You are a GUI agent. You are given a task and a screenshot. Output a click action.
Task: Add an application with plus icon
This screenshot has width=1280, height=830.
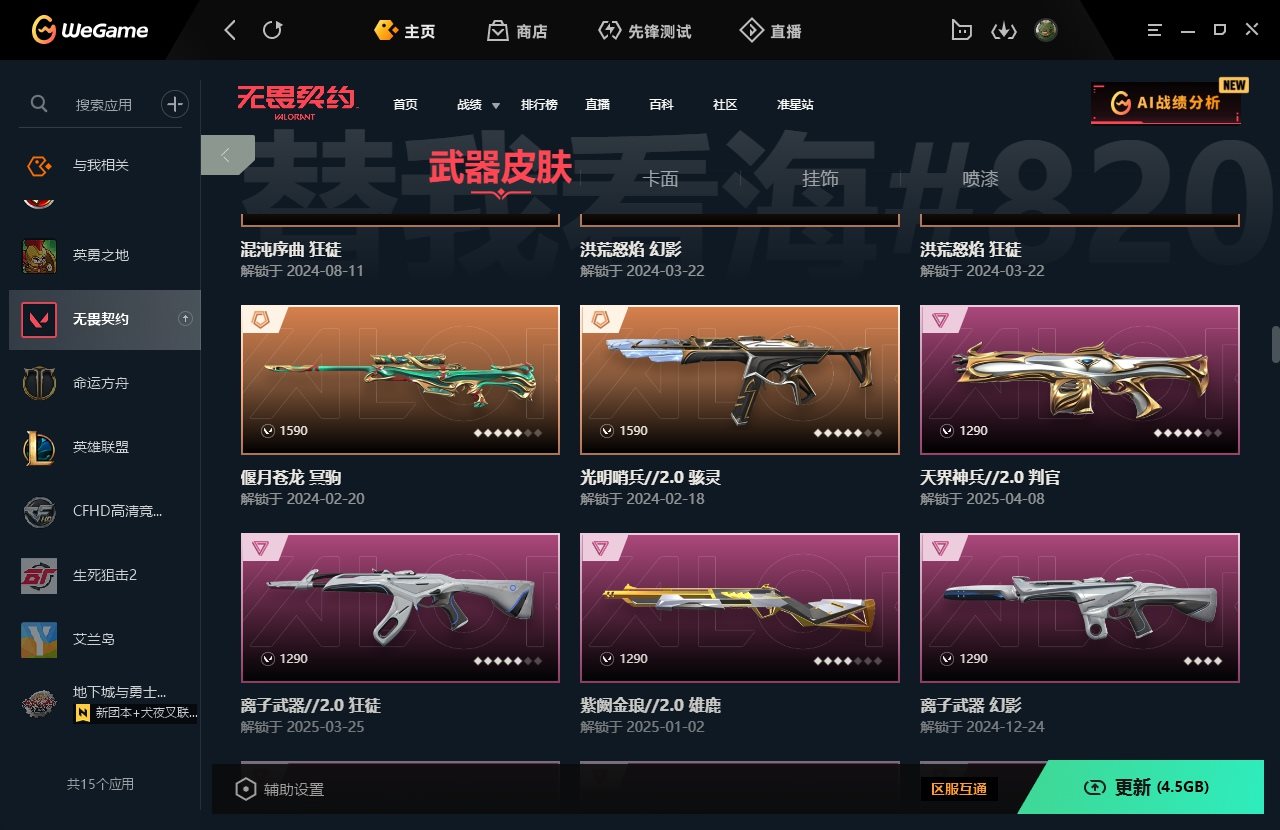point(175,103)
